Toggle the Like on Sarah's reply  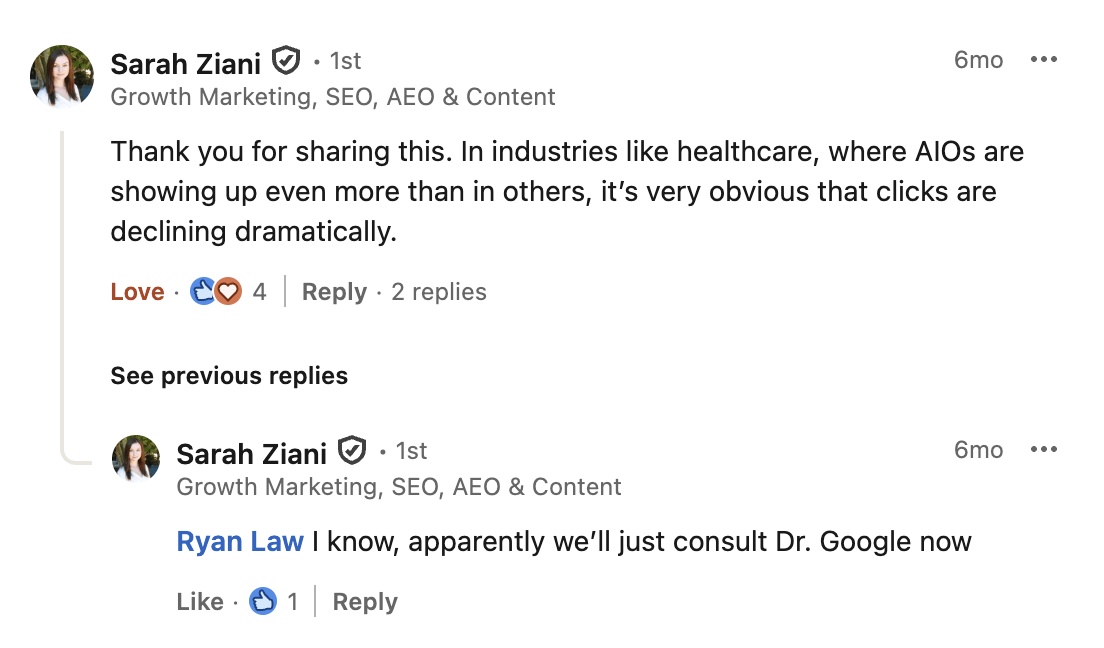click(x=200, y=601)
